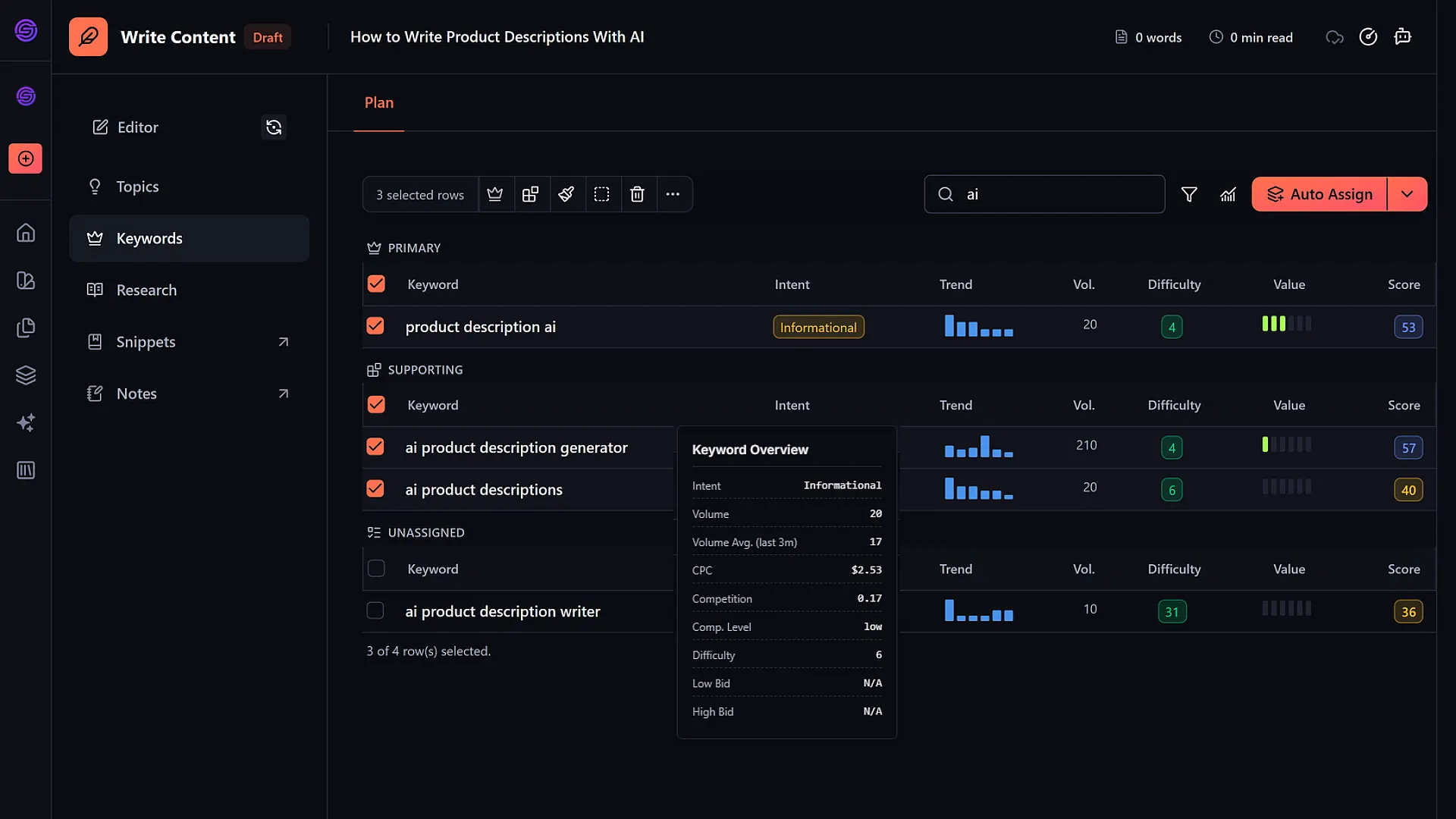The width and height of the screenshot is (1456, 819).
Task: Select Keywords in the sidebar
Action: [189, 238]
